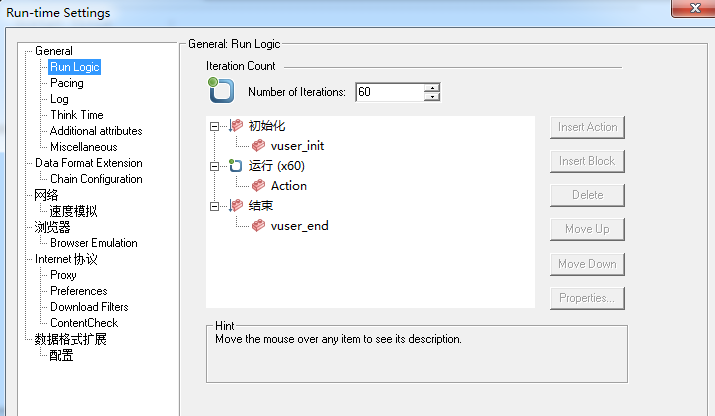This screenshot has width=715, height=416.
Task: Collapse the 初始化 tree node
Action: click(214, 126)
